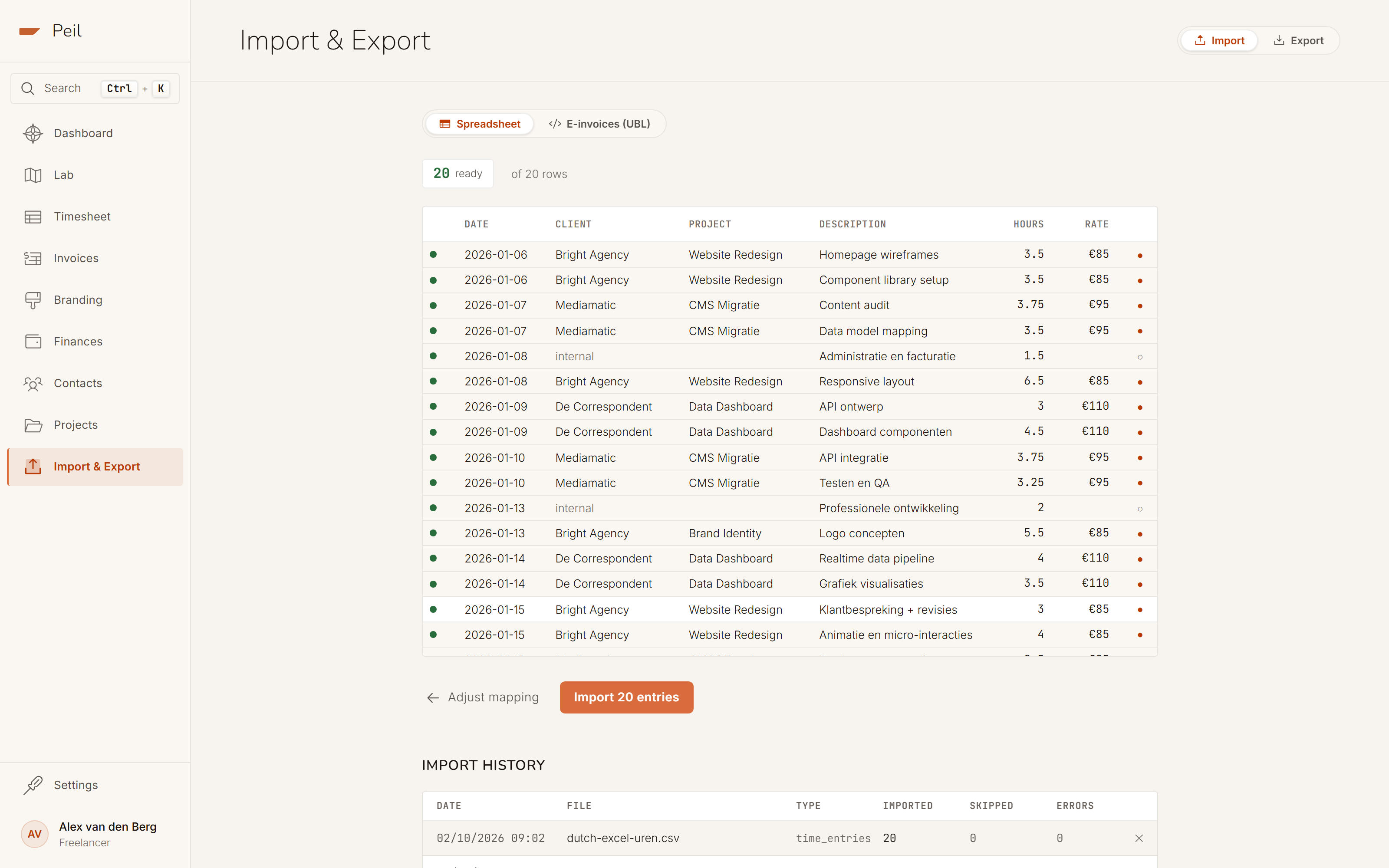1389x868 pixels.
Task: Click the Realtime data pipeline description
Action: point(876,559)
